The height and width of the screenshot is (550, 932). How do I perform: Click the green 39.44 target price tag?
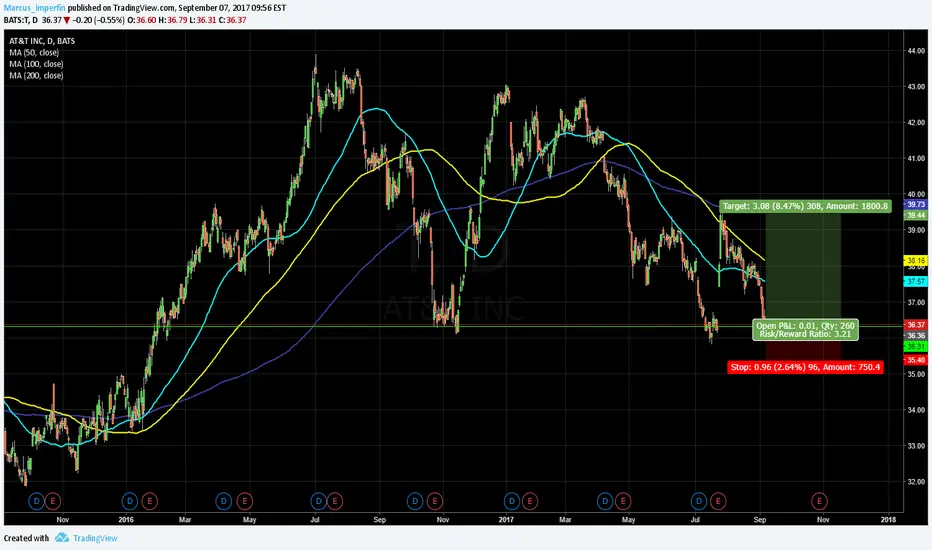tap(915, 215)
